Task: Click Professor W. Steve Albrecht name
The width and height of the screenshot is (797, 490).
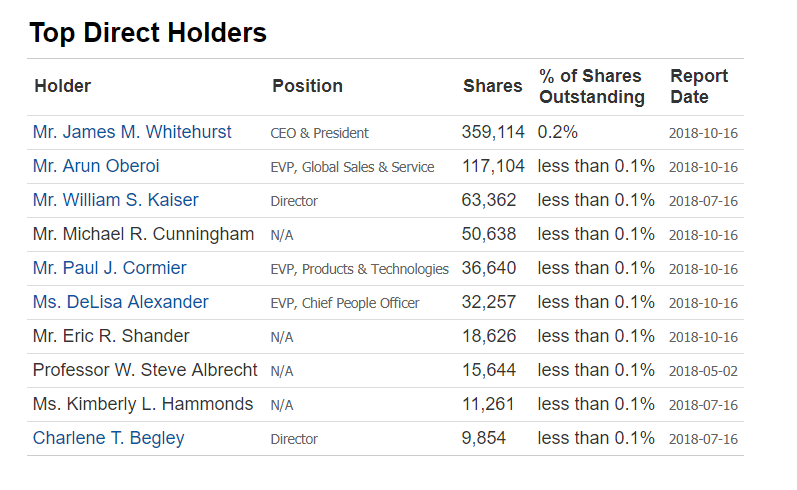Action: (145, 370)
